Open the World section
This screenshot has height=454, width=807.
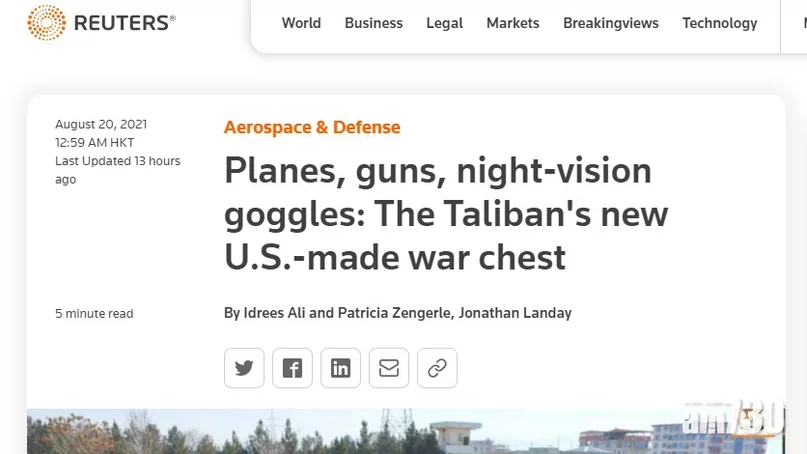click(x=301, y=23)
